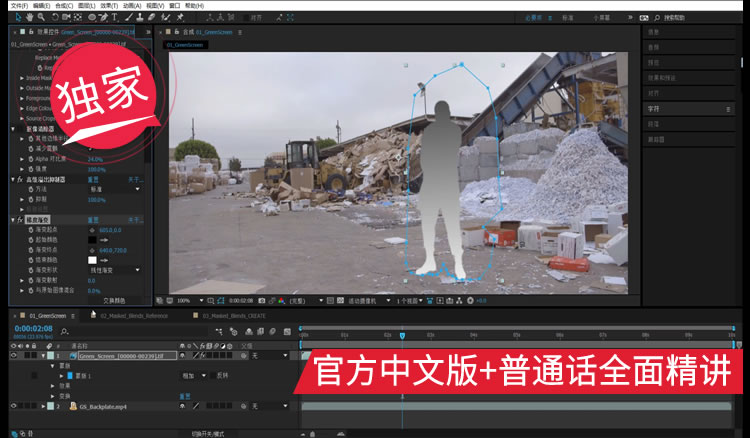The image size is (750, 438).
Task: Select the Puppet Pin tool
Action: (180, 17)
